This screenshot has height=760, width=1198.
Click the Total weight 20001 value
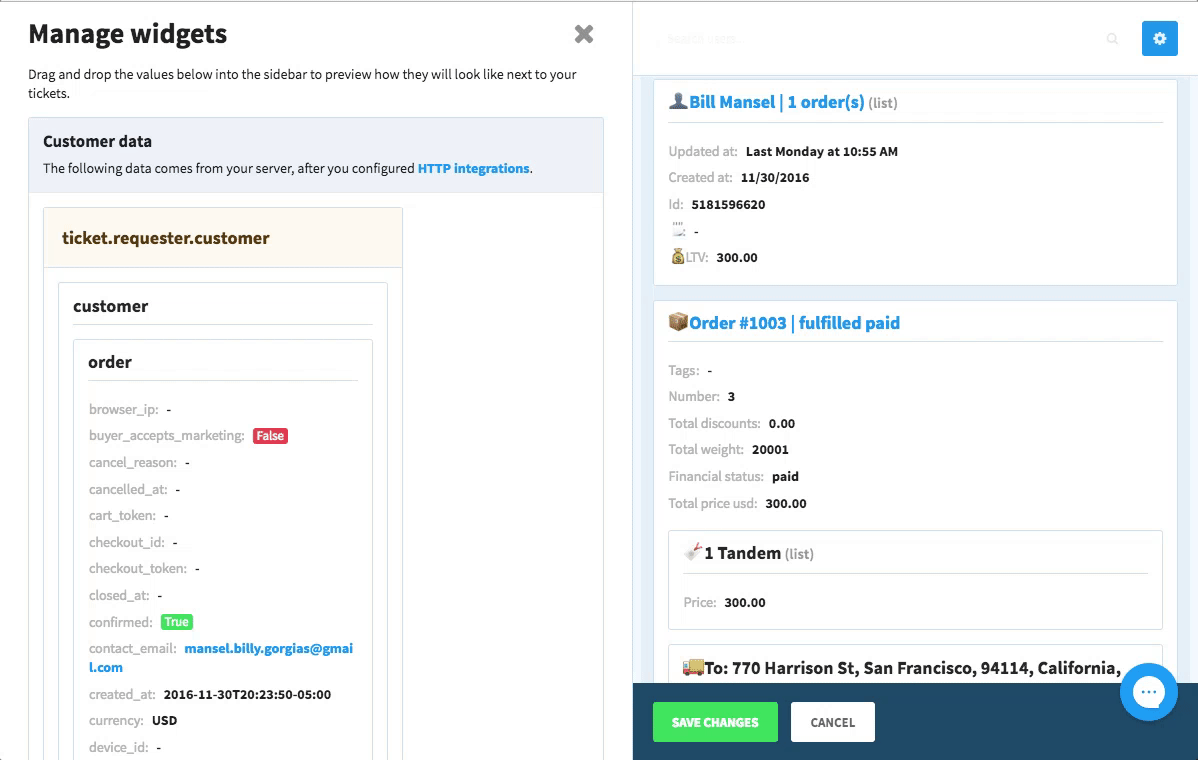(x=770, y=449)
